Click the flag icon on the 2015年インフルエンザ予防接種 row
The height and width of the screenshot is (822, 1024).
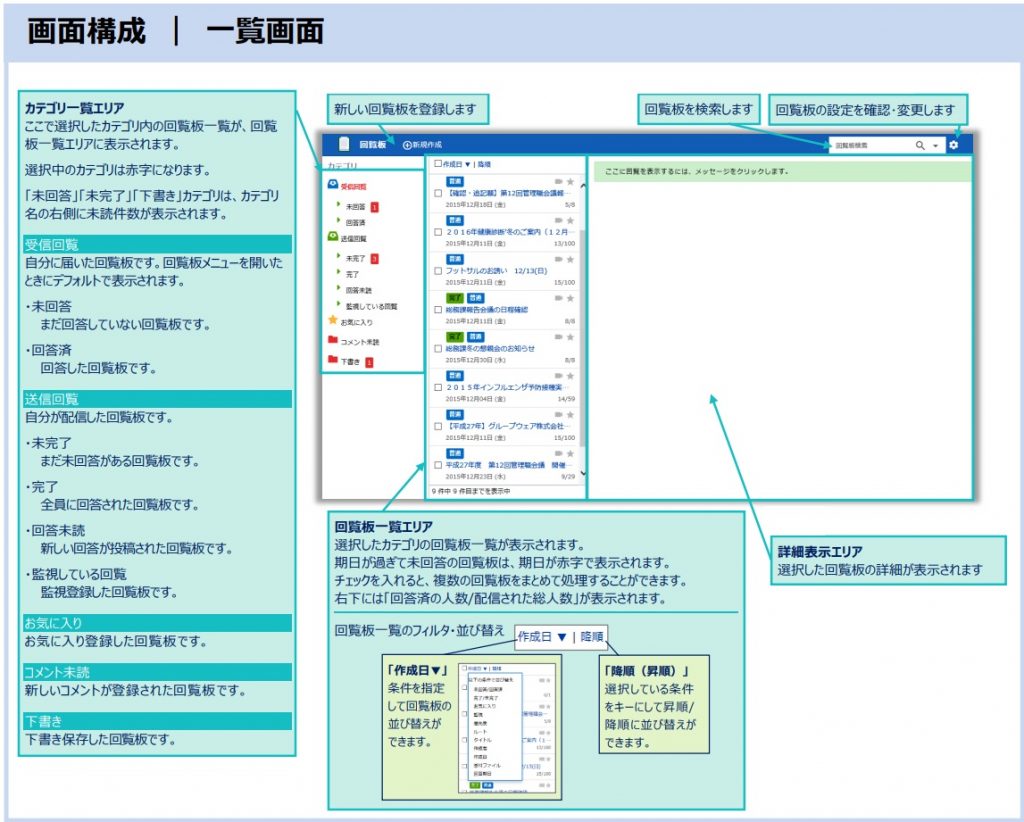(558, 376)
